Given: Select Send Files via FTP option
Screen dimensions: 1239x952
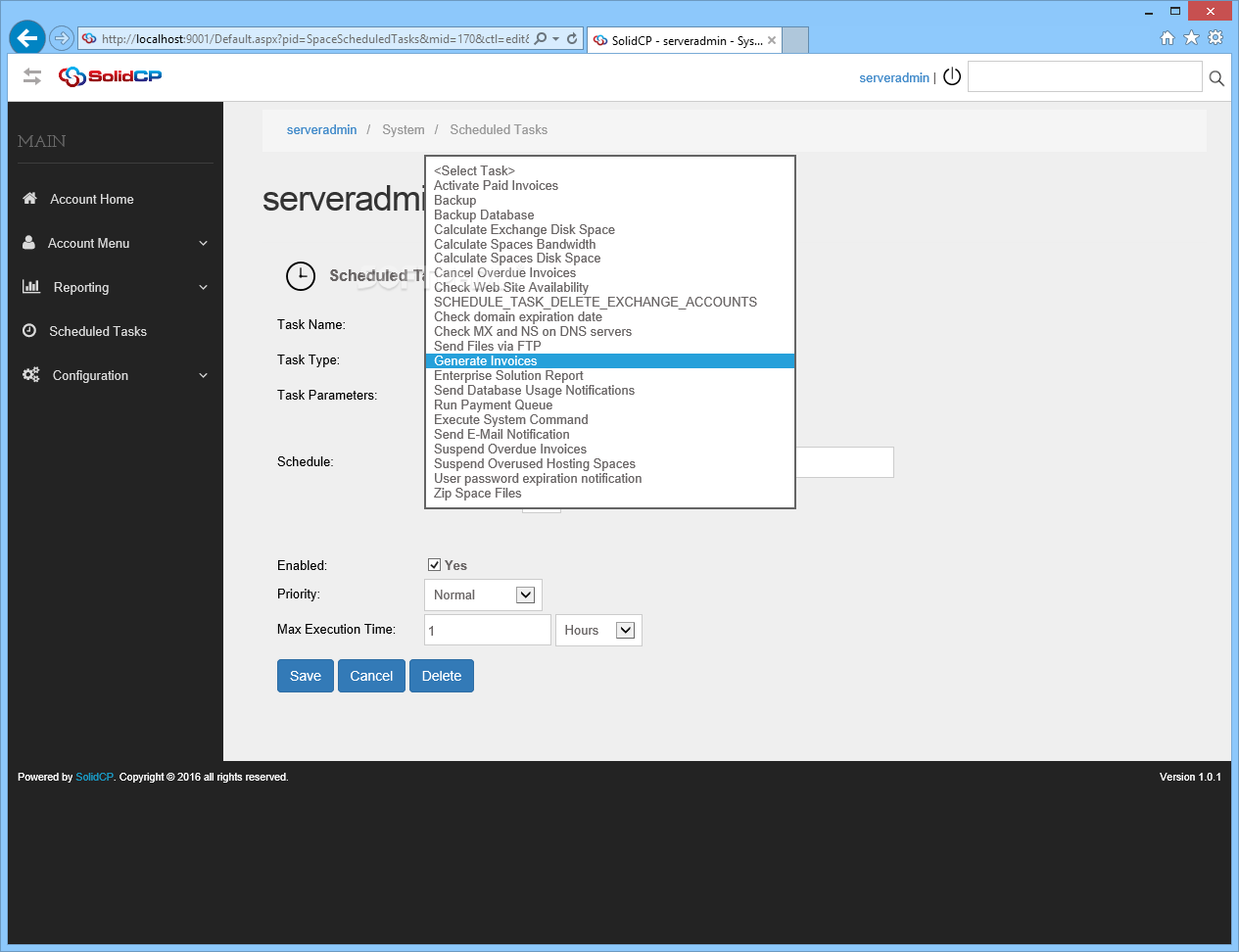Looking at the screenshot, I should click(x=609, y=346).
